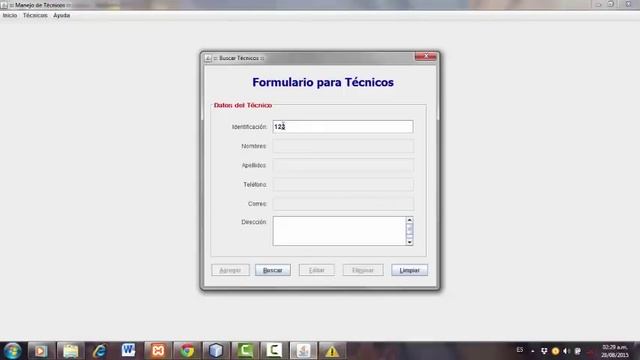Click the orange circular tray icon
The height and width of the screenshot is (360, 640).
pyautogui.click(x=555, y=351)
